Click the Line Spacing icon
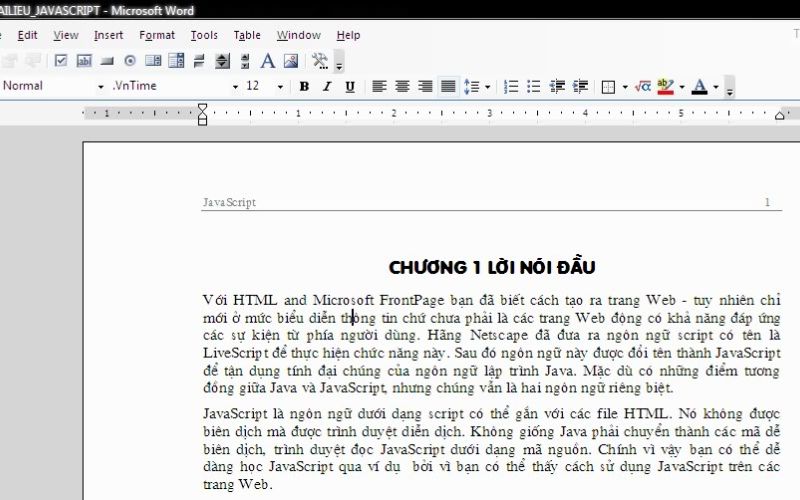The image size is (800, 500). (471, 87)
